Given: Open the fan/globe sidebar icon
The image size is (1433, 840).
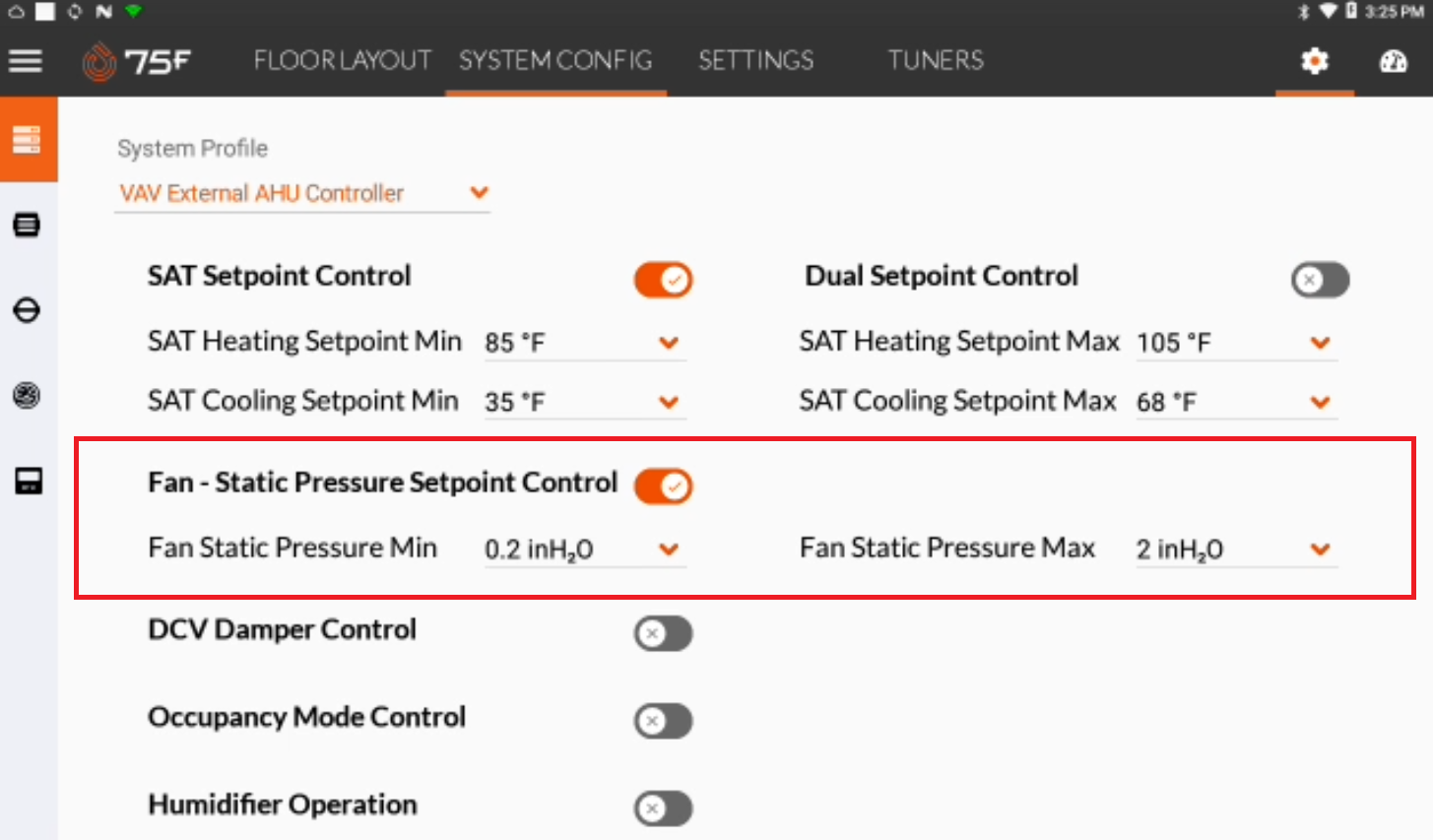Looking at the screenshot, I should click(29, 396).
